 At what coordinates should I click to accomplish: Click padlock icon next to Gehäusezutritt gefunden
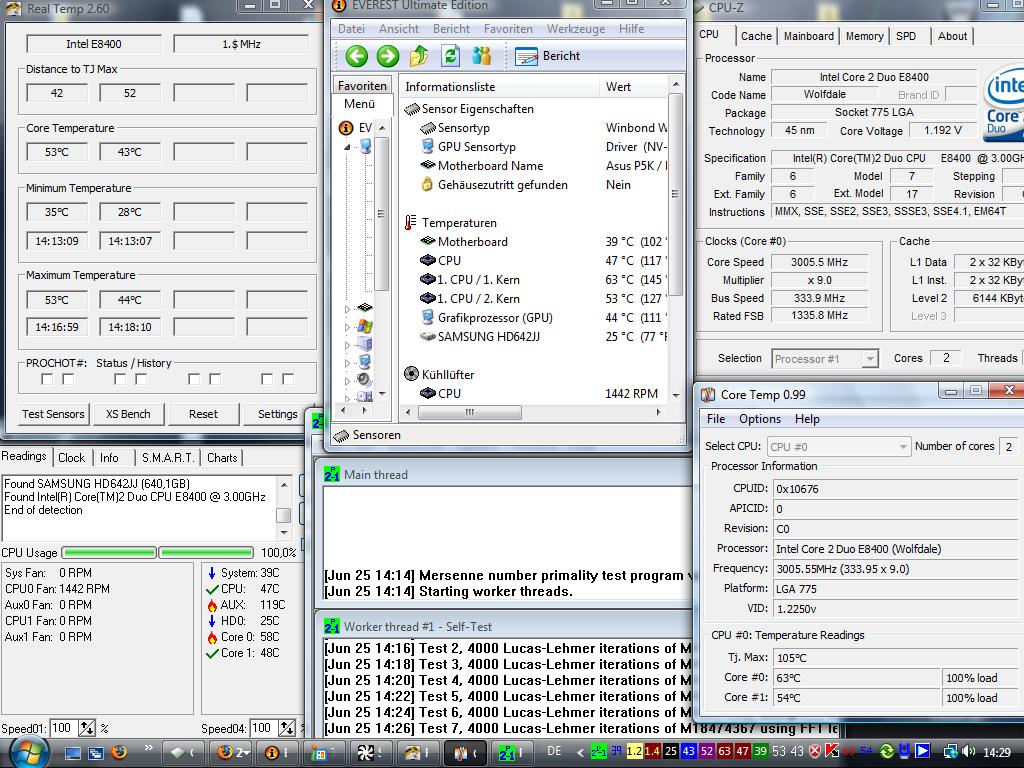click(x=427, y=184)
